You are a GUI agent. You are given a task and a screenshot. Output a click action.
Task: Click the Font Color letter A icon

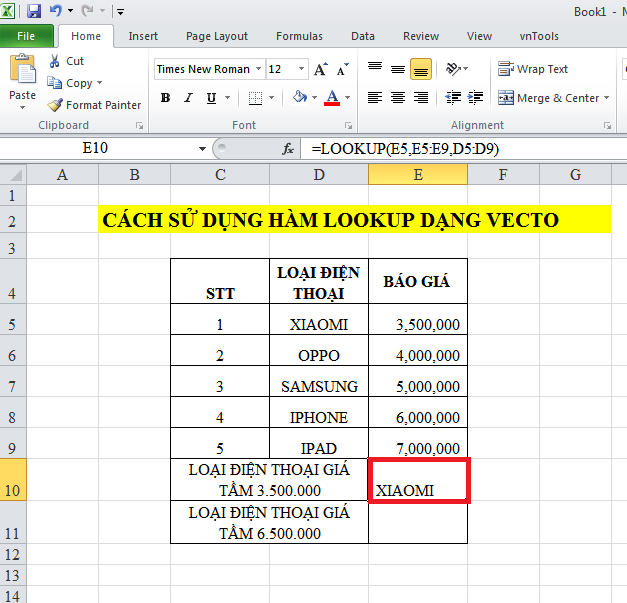pyautogui.click(x=332, y=98)
